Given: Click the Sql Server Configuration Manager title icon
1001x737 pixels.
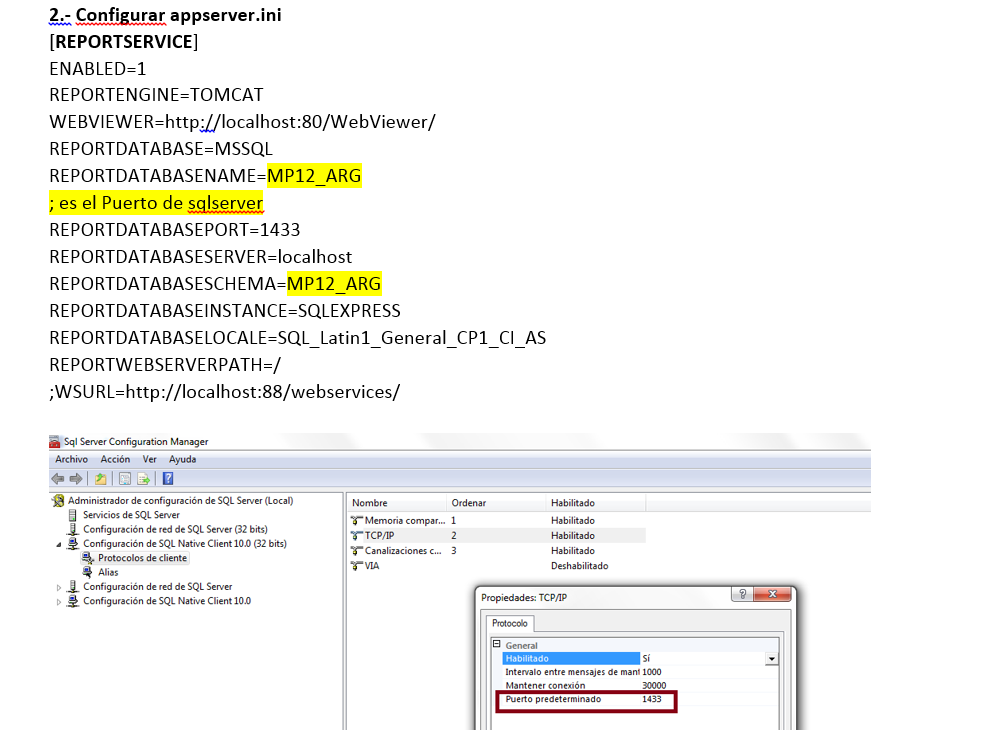Looking at the screenshot, I should coord(55,441).
